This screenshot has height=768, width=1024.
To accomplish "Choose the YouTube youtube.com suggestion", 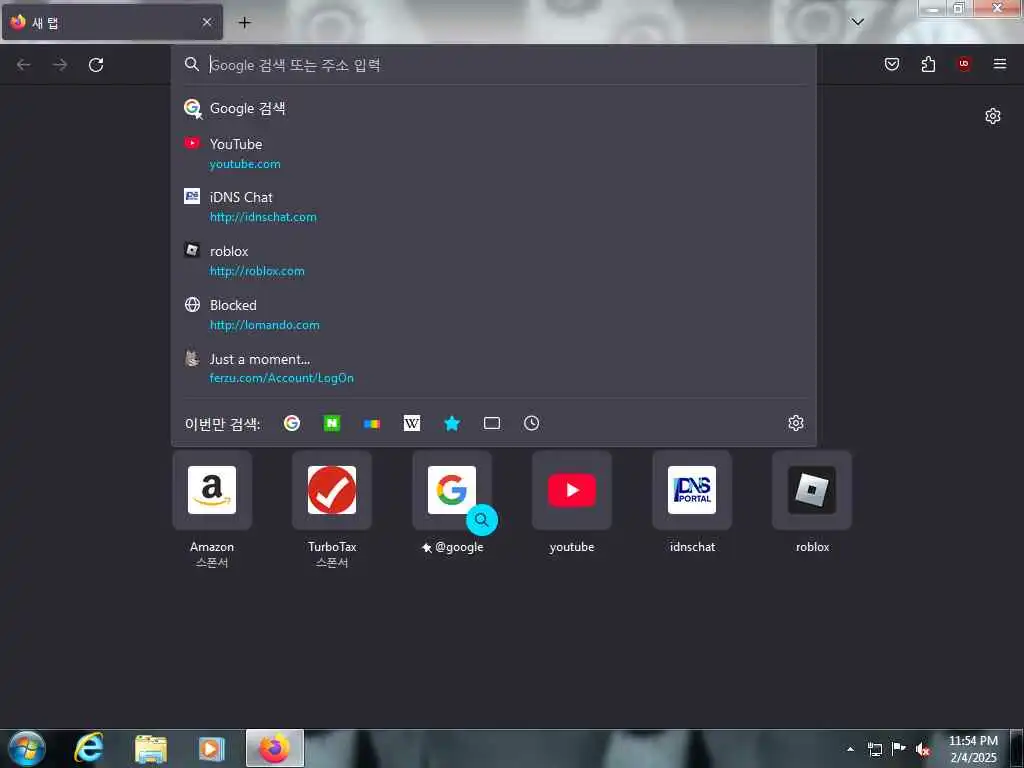I will pos(494,153).
